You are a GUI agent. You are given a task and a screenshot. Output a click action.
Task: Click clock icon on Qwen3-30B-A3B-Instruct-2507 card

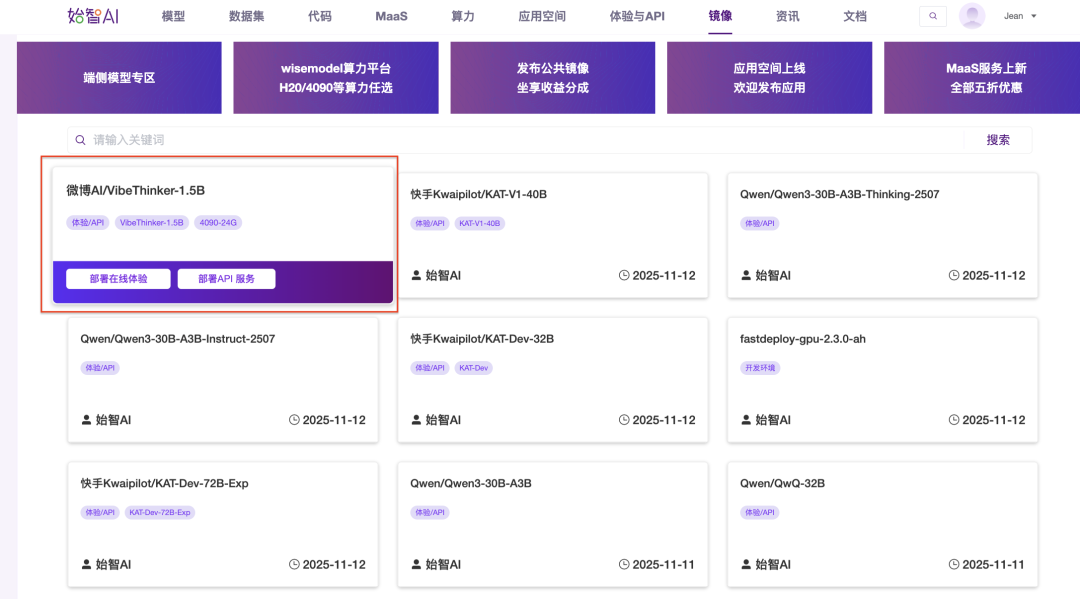click(294, 420)
